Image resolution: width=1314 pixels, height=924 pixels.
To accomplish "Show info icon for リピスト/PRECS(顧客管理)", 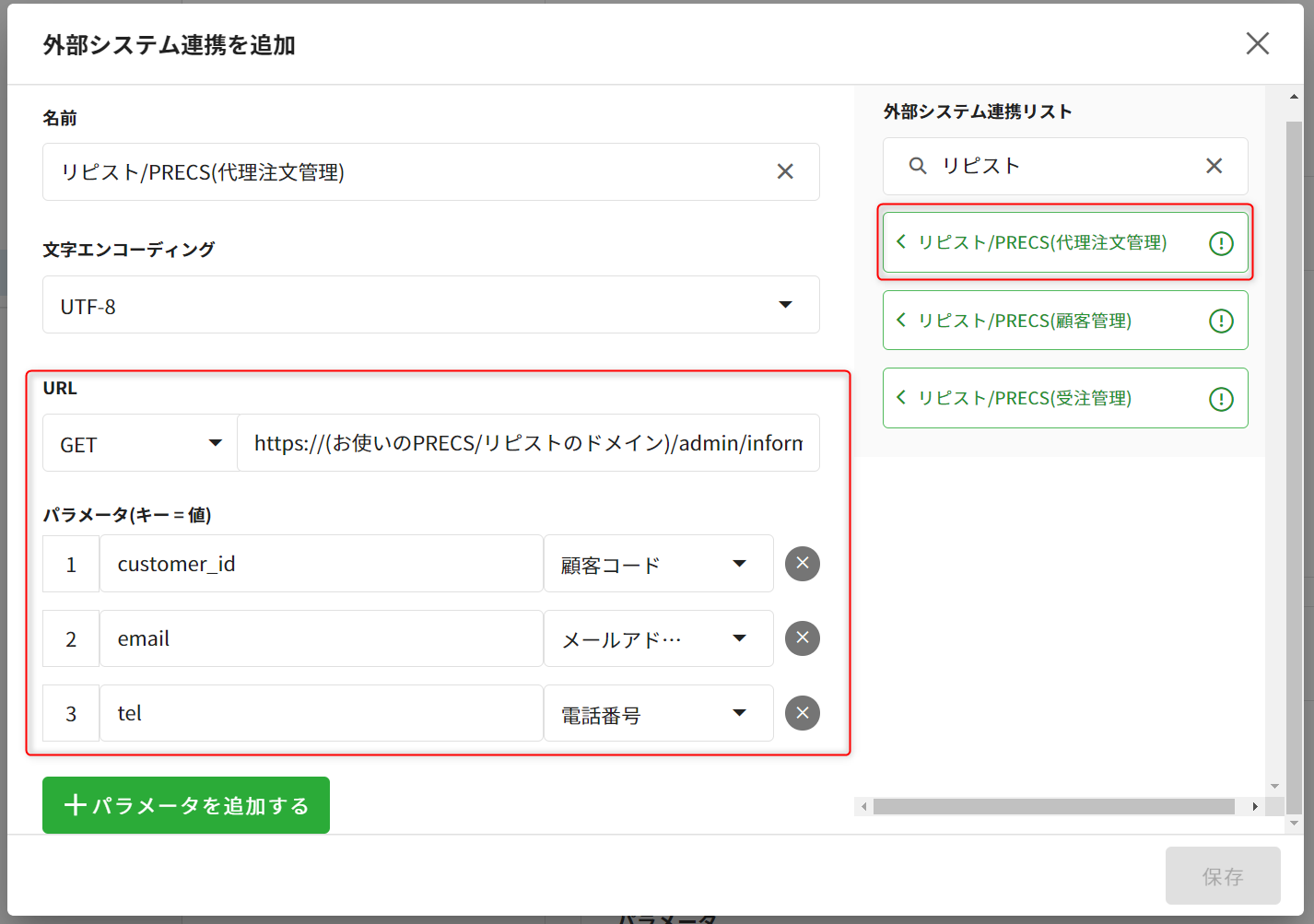I will point(1221,321).
